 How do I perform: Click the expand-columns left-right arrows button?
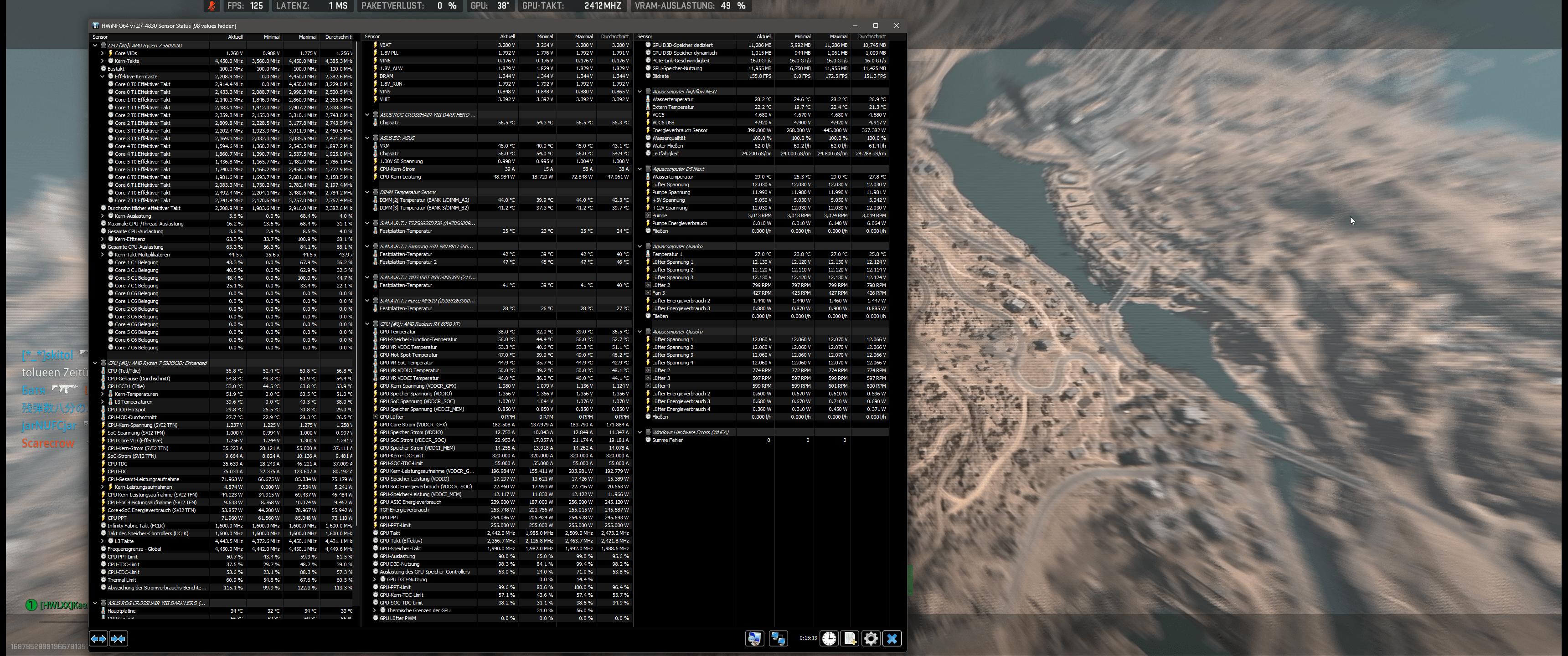[98, 638]
